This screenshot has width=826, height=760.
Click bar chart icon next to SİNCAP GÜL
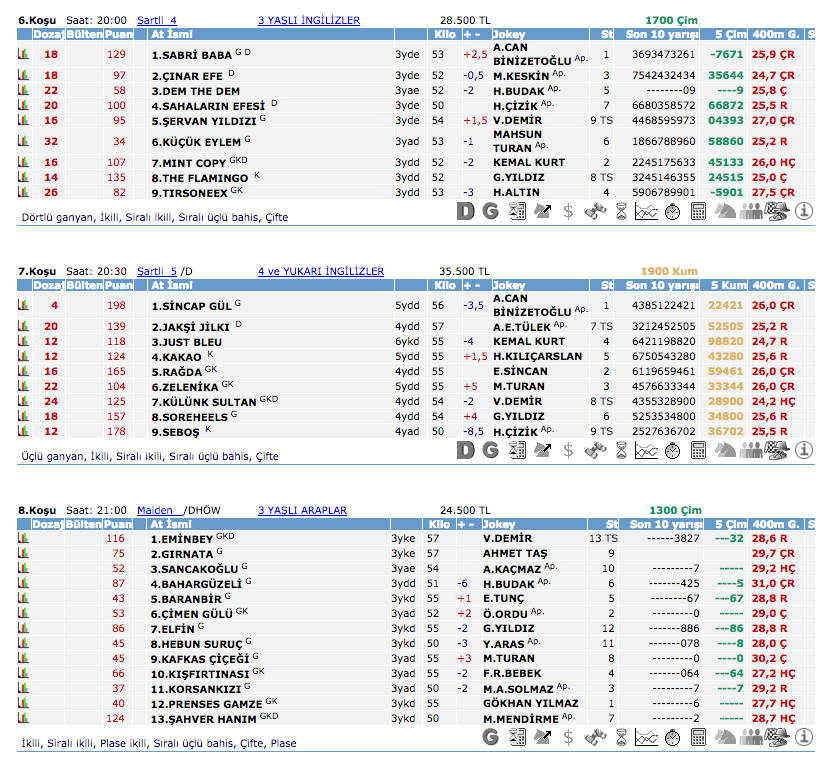(24, 305)
